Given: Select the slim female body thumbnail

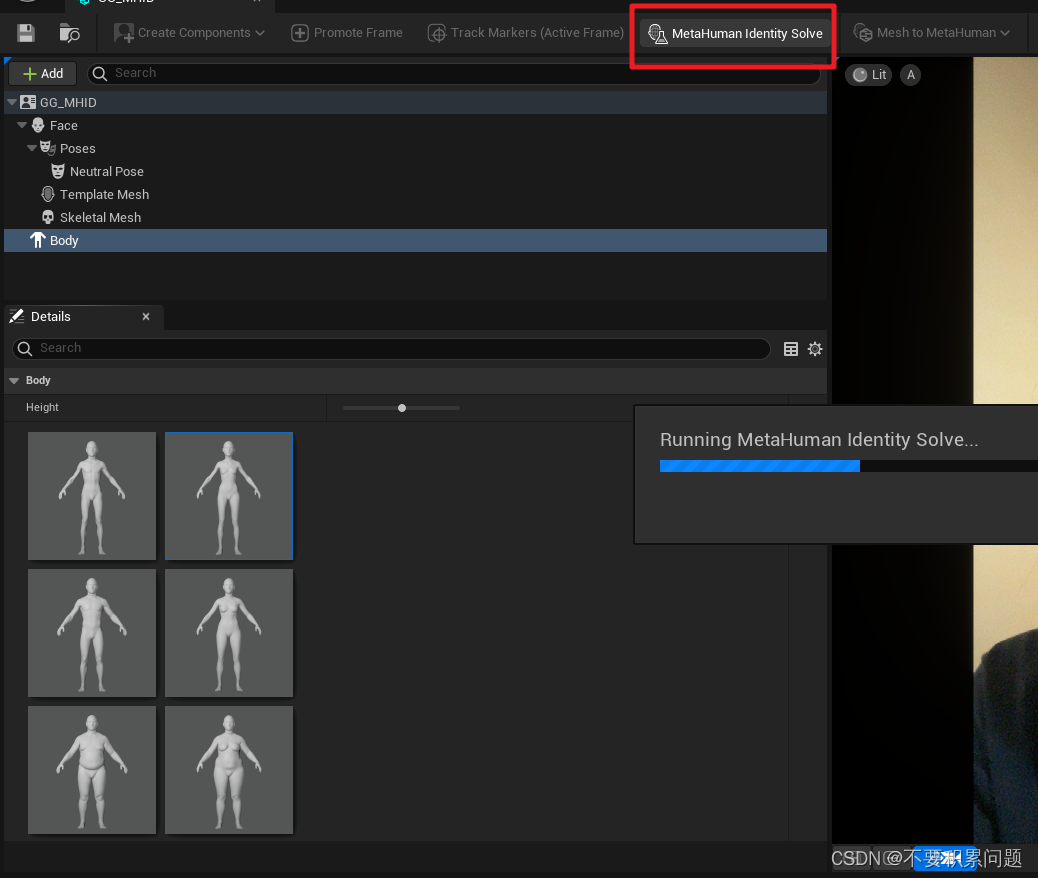Looking at the screenshot, I should click(x=229, y=496).
